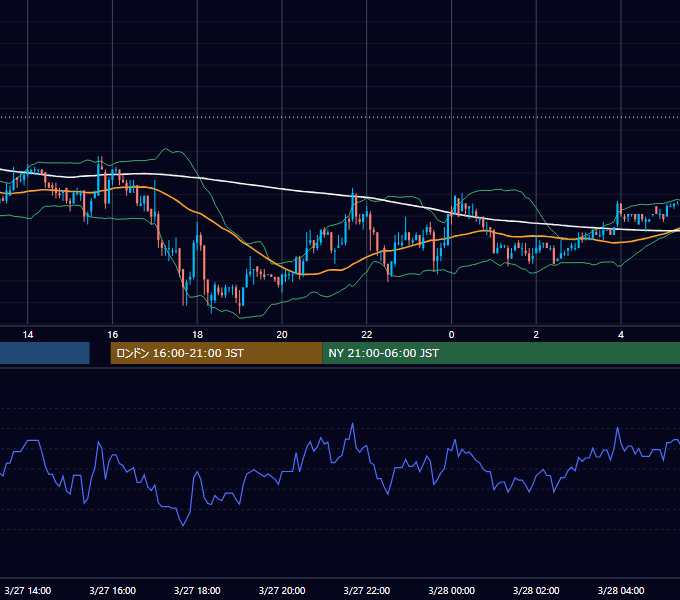Click the blue session bar before London
Screen dimensions: 680x600
[x=45, y=353]
